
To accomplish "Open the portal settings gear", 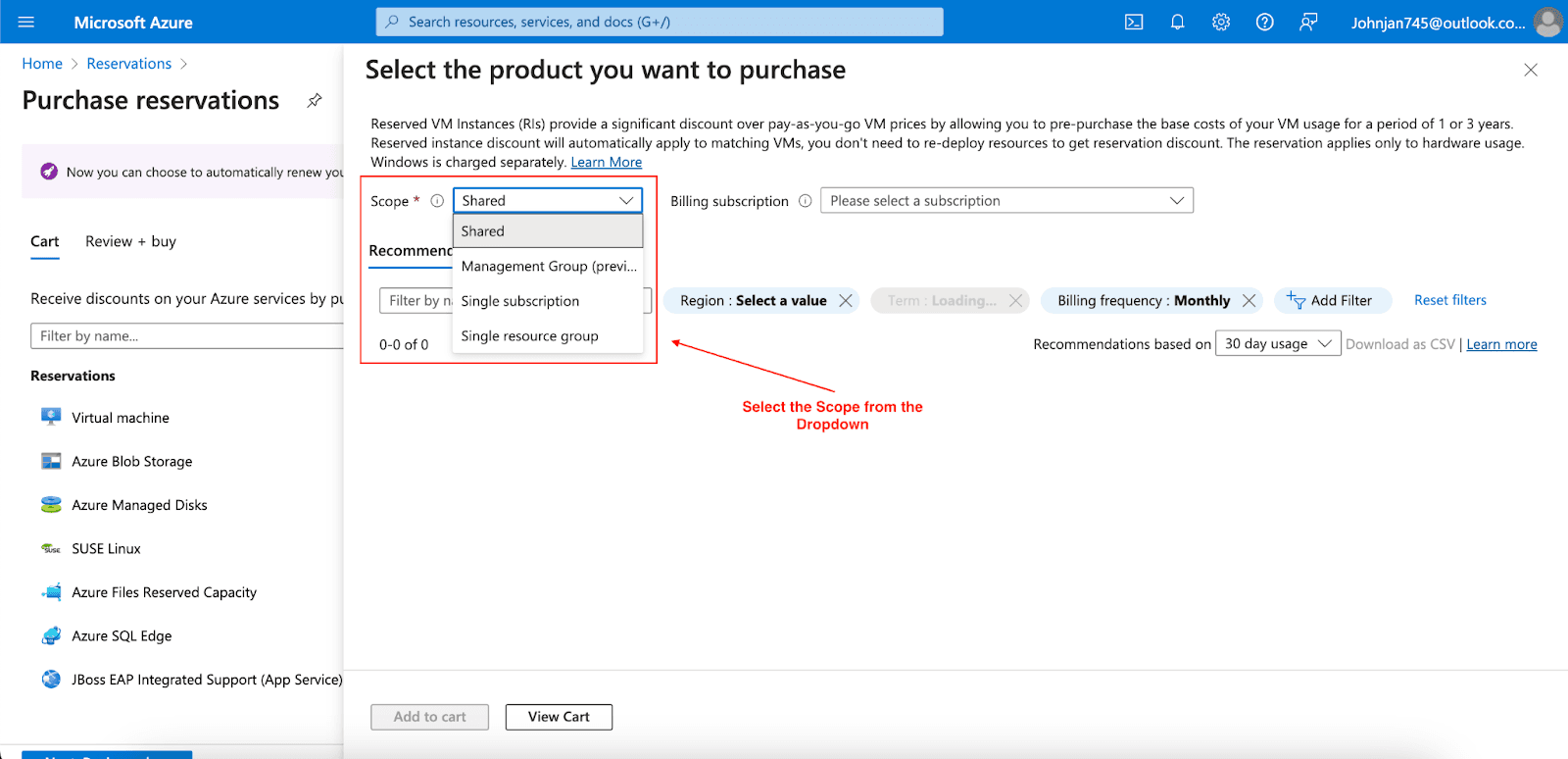I will click(x=1221, y=22).
